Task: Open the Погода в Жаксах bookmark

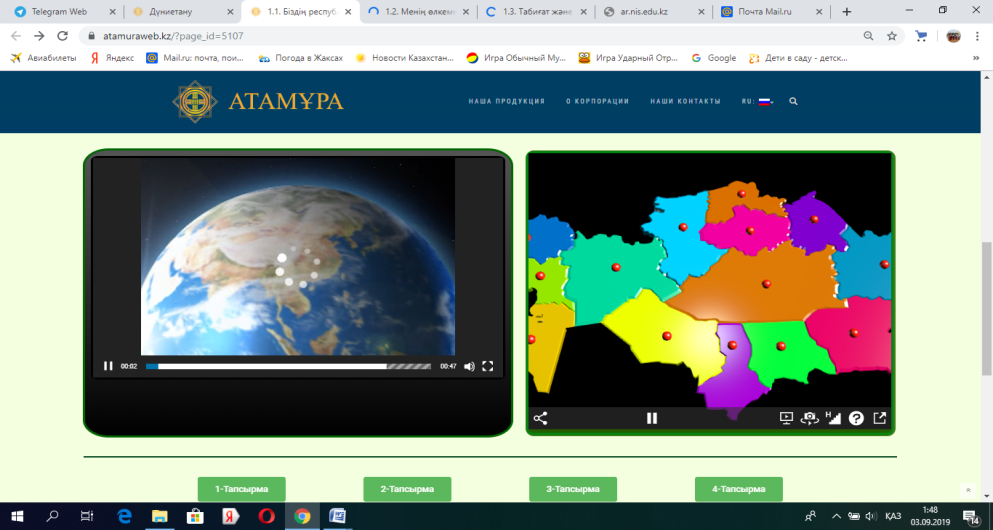Action: pos(301,58)
